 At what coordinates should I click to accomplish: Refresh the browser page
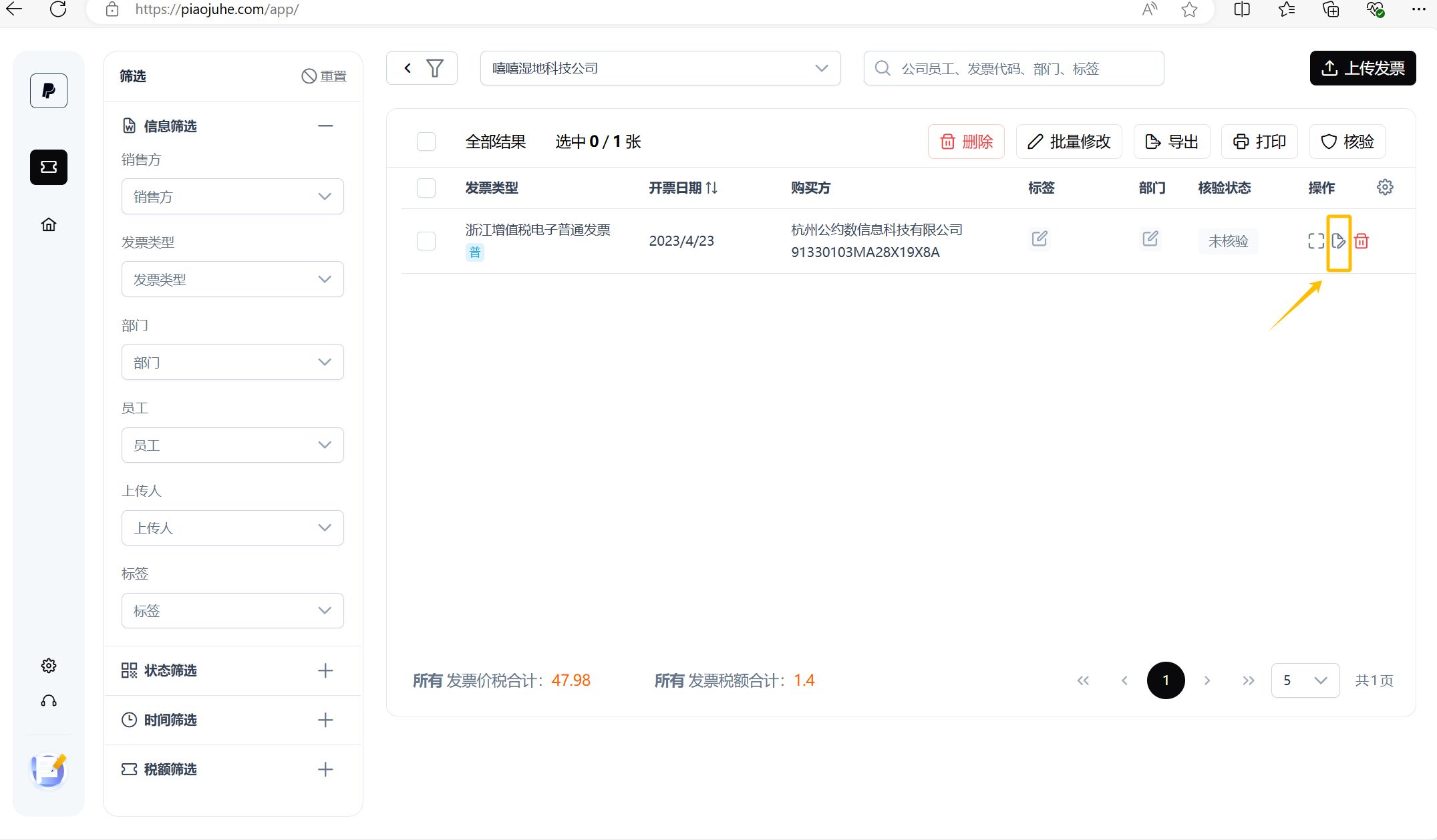click(x=58, y=9)
